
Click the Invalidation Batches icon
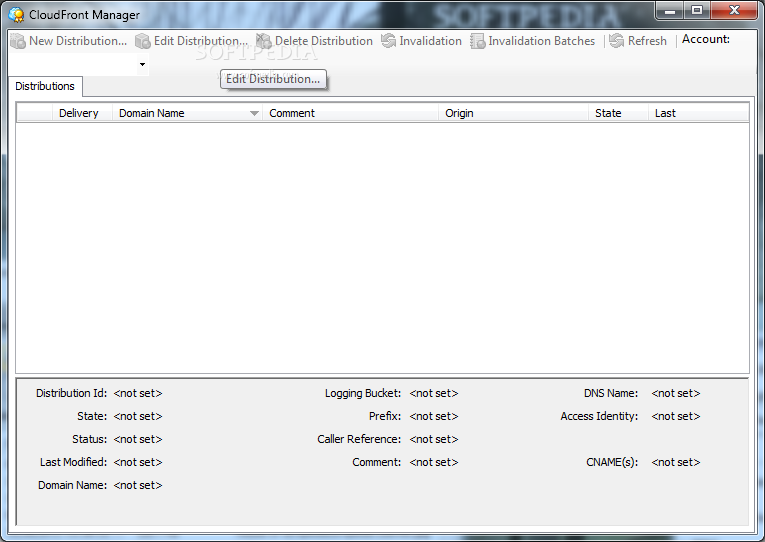pos(478,41)
